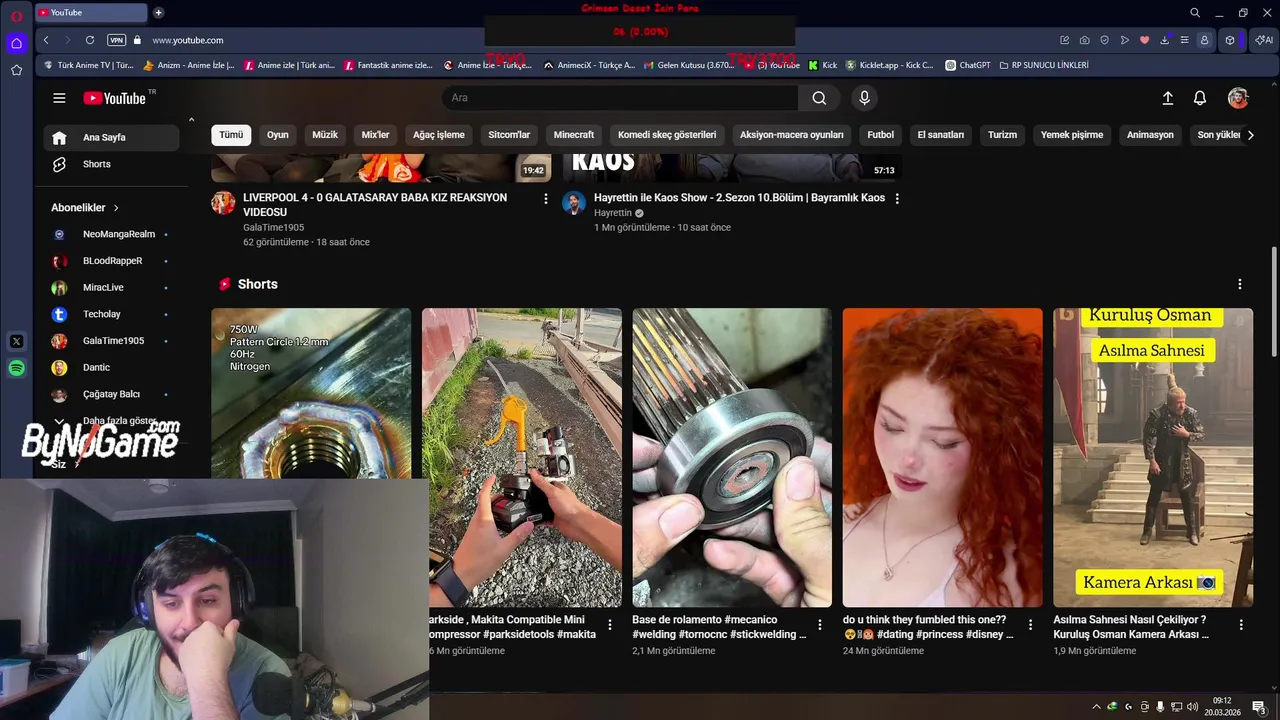
Task: Go to Ana Sayfa in sidebar
Action: pos(111,137)
